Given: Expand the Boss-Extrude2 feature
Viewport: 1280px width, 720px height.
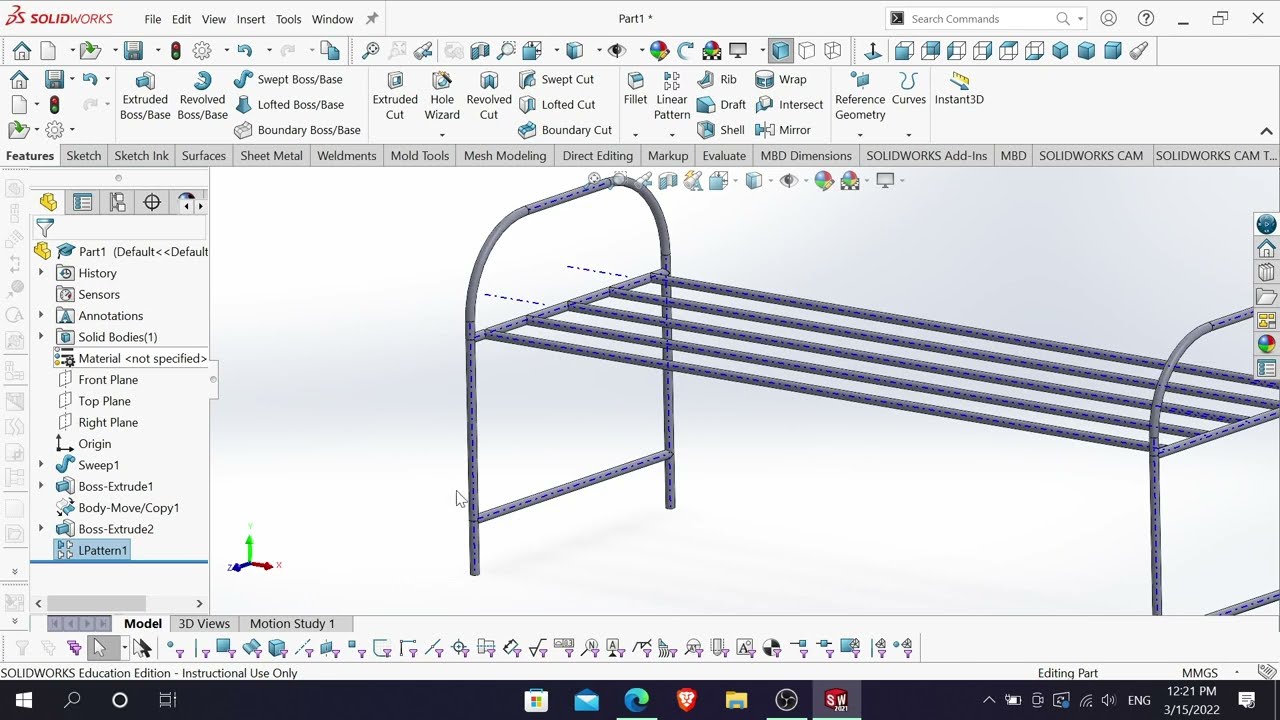Looking at the screenshot, I should [41, 529].
